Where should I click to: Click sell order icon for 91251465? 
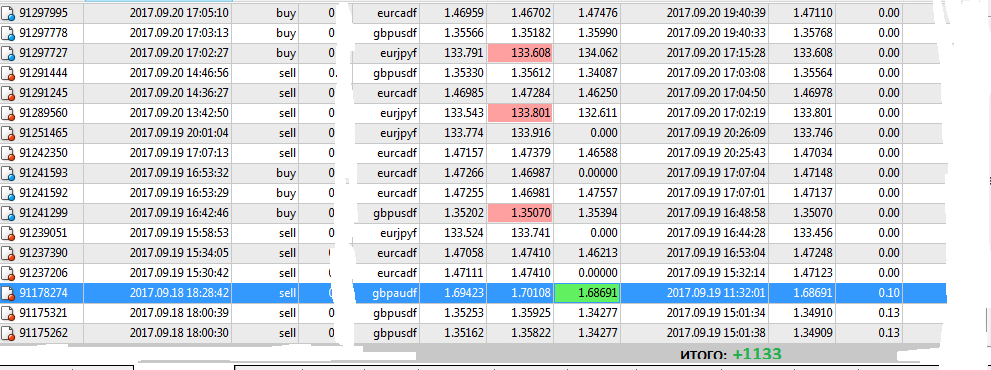8,133
